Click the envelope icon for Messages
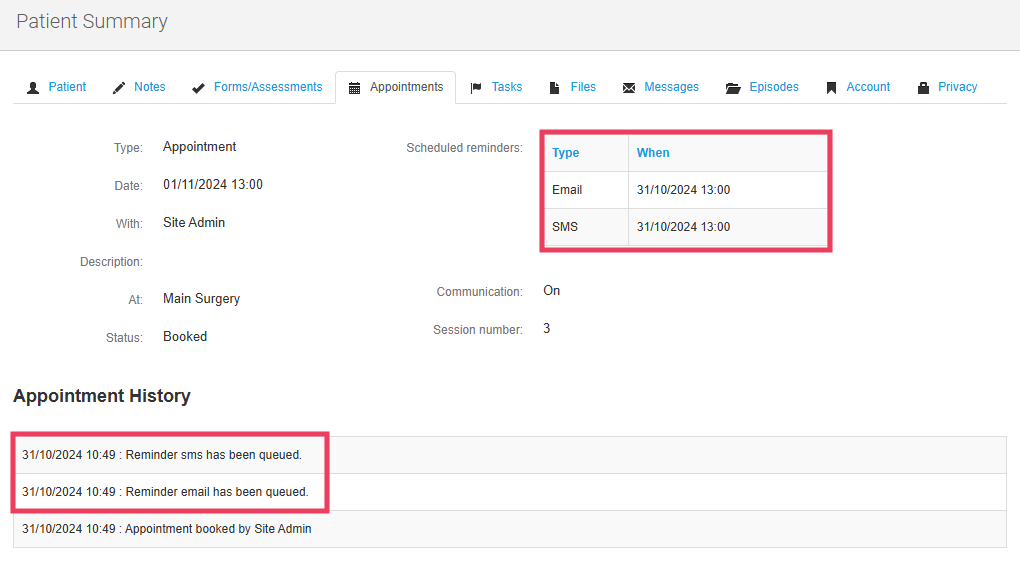1020x567 pixels. [x=629, y=88]
